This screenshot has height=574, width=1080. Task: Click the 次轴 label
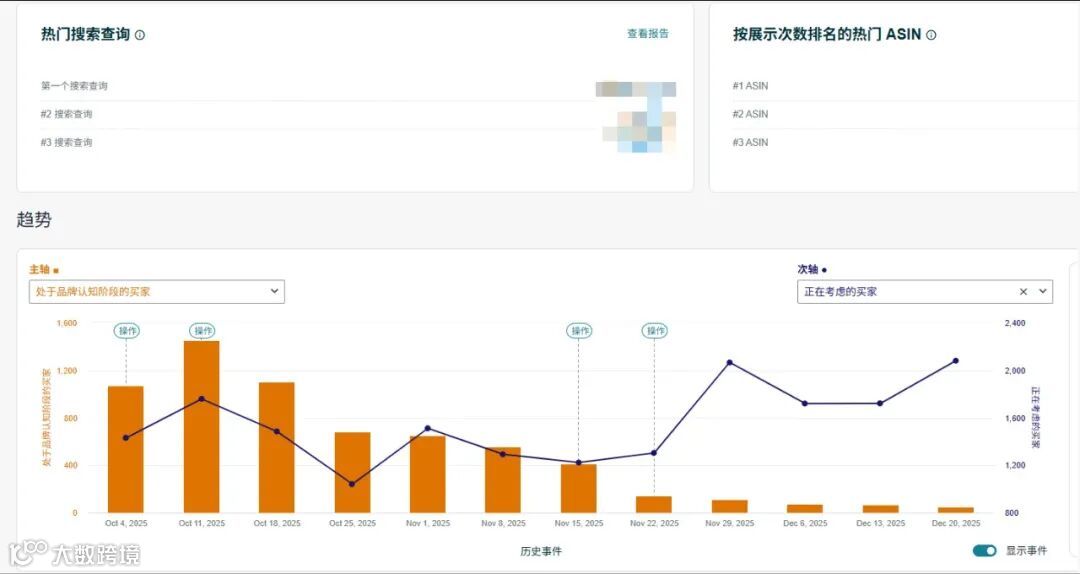point(808,269)
